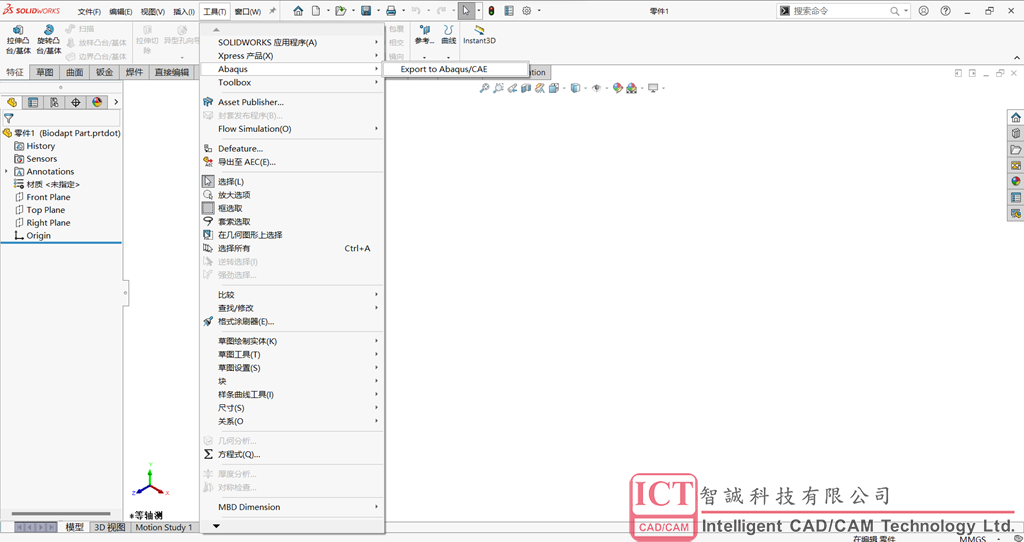Switch to the DimXpertManager crosshair tab icon
The height and width of the screenshot is (542, 1024).
coord(76,102)
